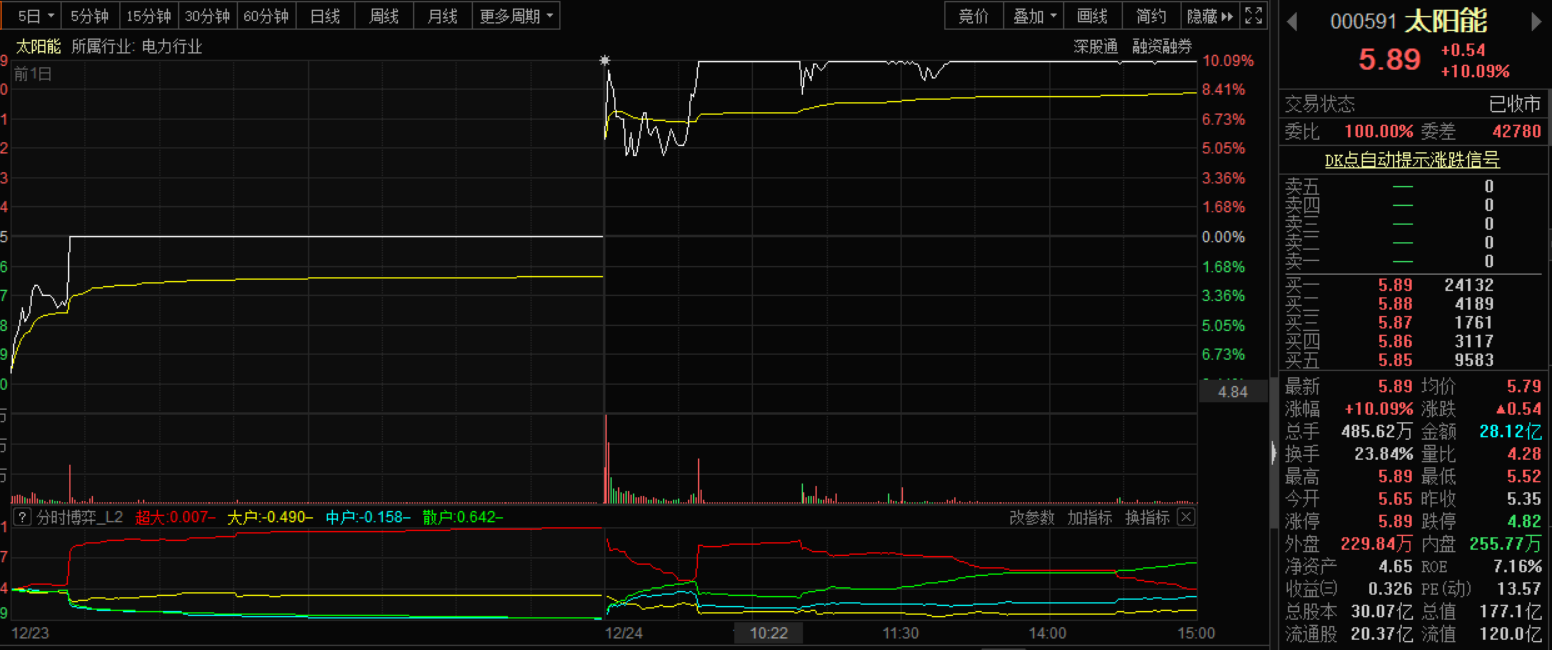Click the side panel collapse handle arrow
The width and height of the screenshot is (1552, 650).
coord(1273,453)
